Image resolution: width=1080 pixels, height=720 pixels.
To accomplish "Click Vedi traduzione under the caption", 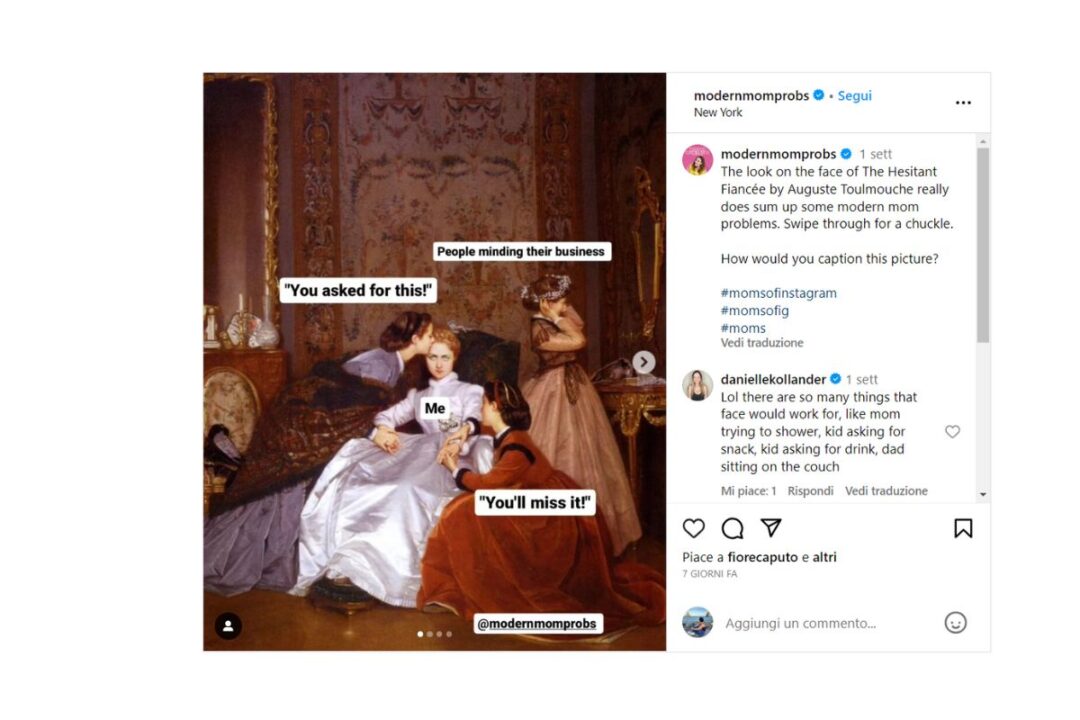I will (762, 342).
